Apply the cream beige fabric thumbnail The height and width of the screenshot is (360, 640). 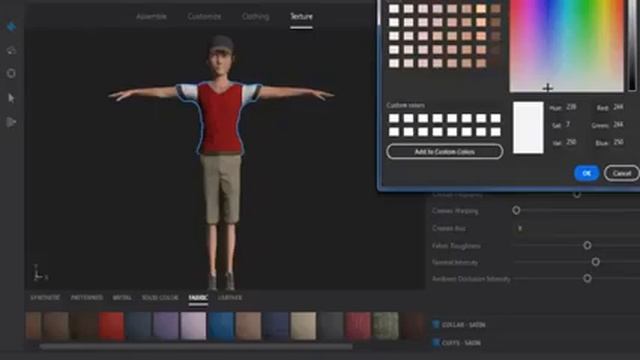[303, 326]
